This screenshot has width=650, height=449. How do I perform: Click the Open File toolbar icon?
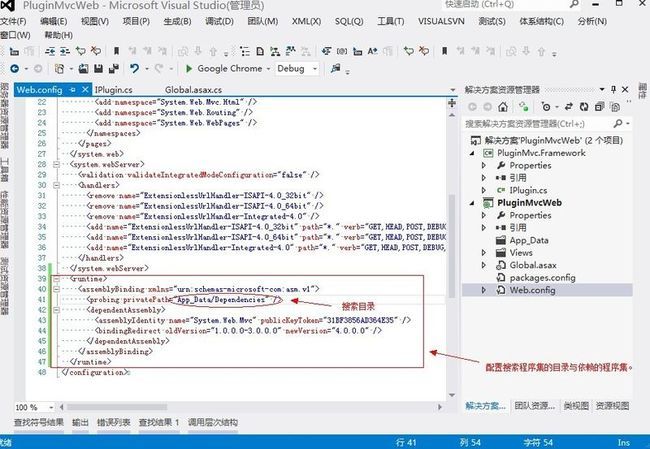tap(83, 69)
